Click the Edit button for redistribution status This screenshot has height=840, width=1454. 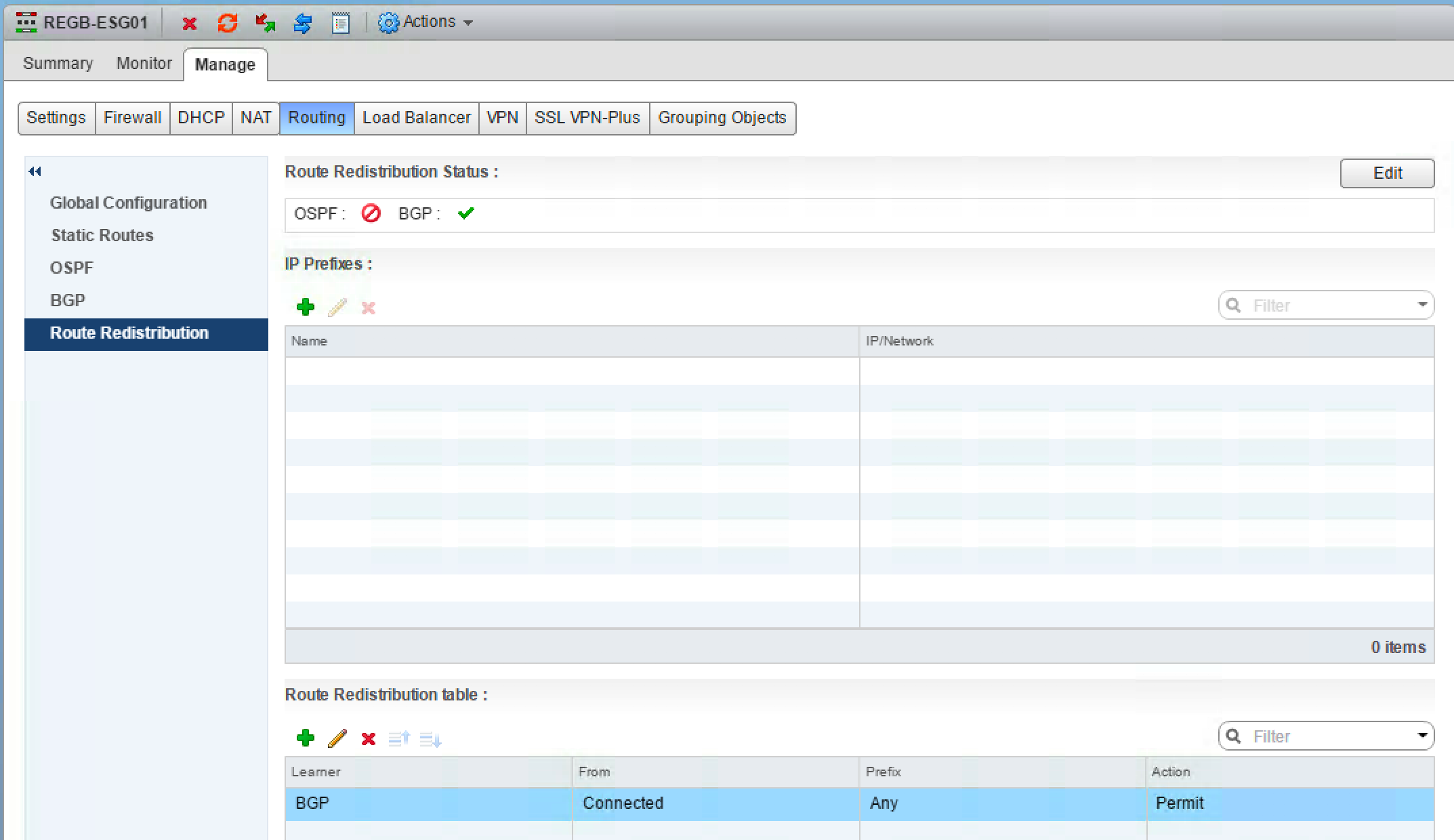[x=1386, y=173]
